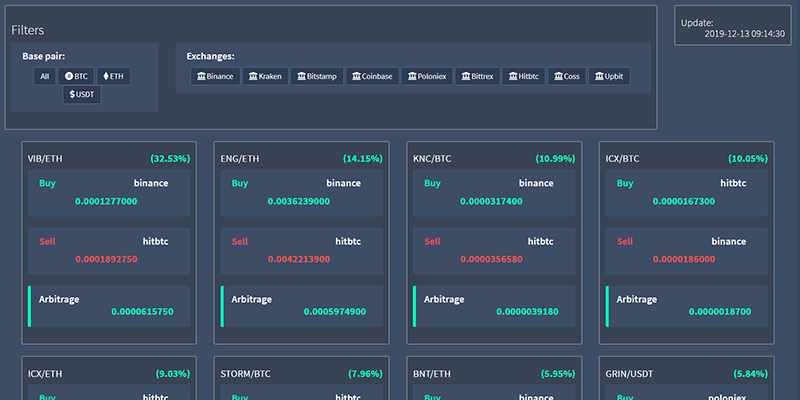Click ENG/ETH arbitrage value 0.0005974900

tap(335, 312)
